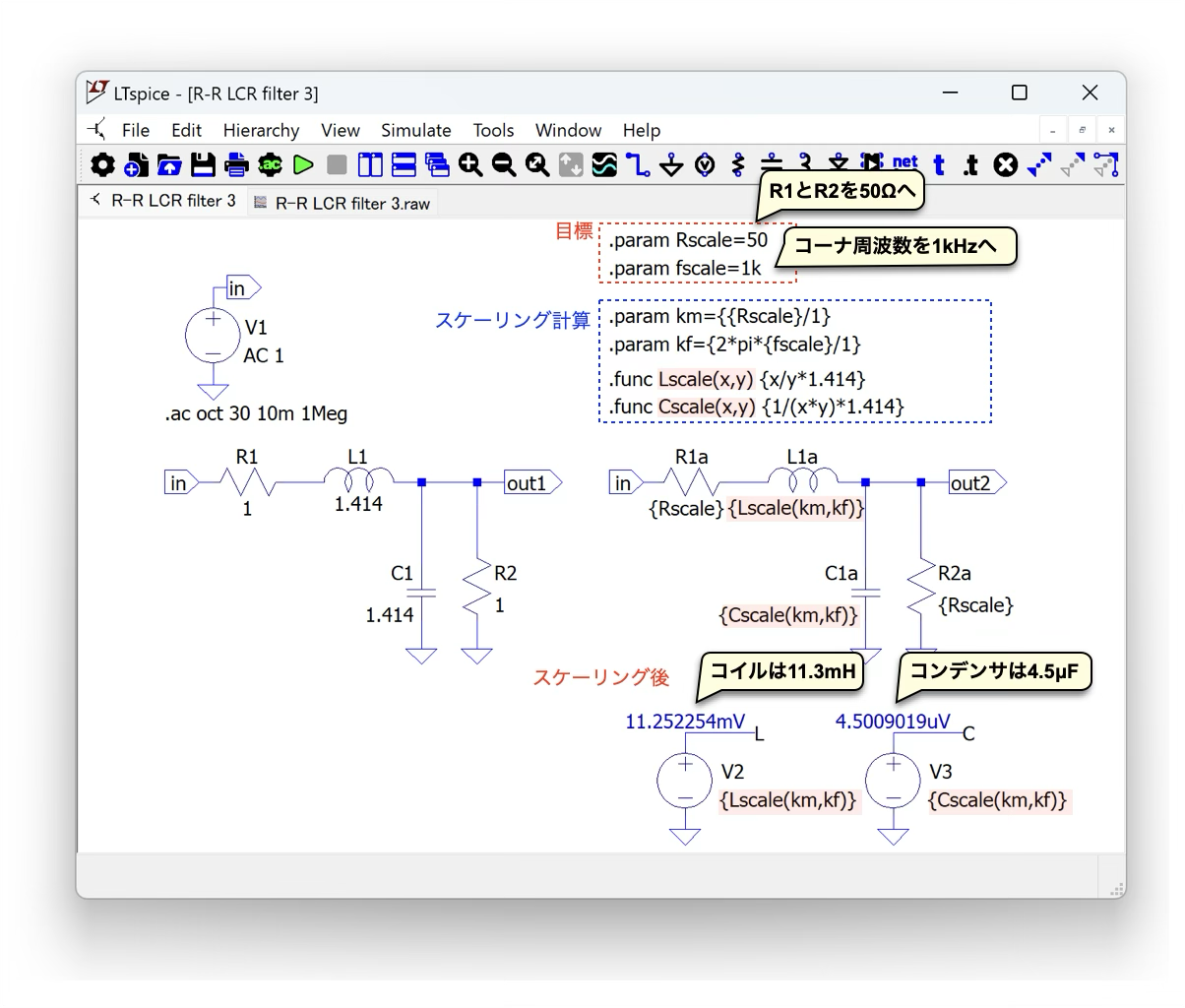Click voltage source V1 symbol
This screenshot has width=1185, height=1008.
pyautogui.click(x=213, y=336)
